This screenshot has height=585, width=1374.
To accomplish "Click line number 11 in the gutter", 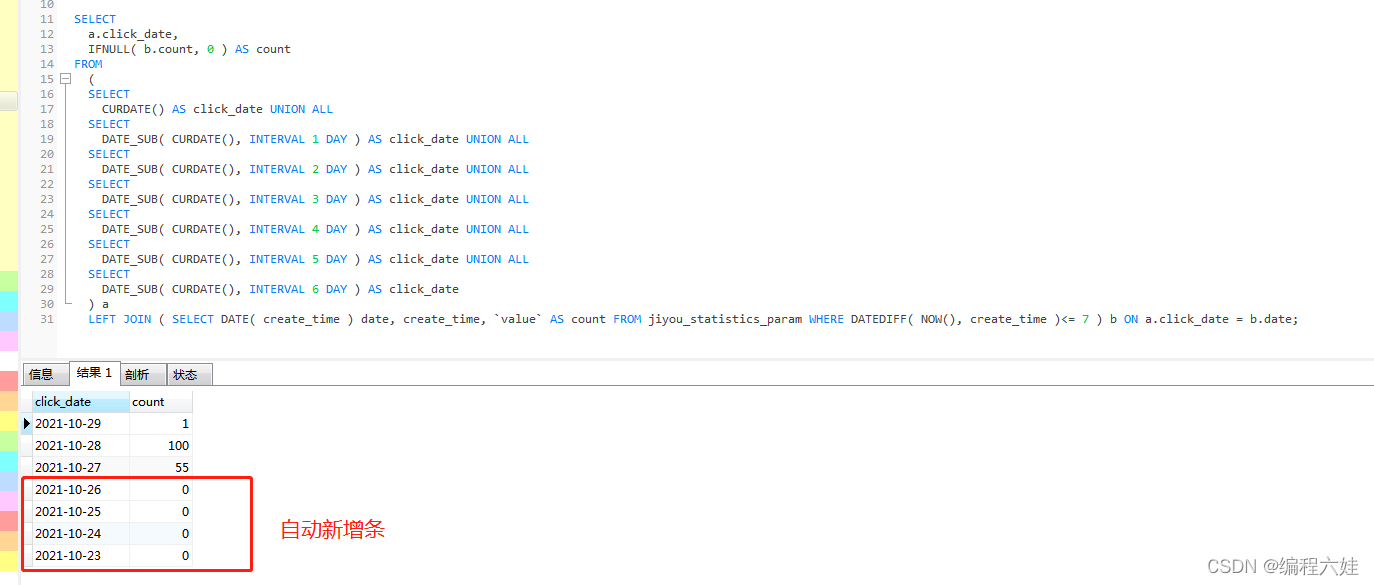I will [x=47, y=19].
